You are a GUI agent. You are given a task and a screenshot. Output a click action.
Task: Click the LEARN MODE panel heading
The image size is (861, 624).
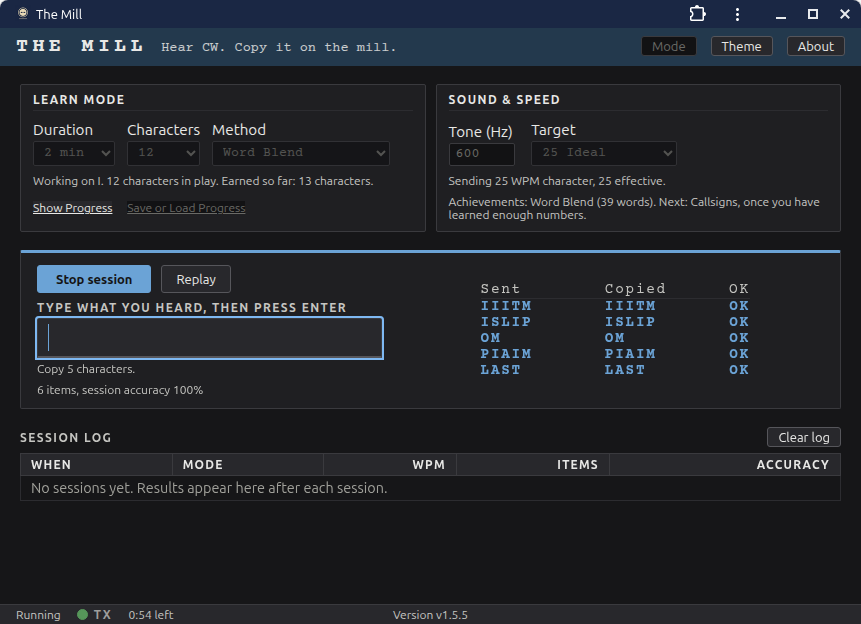click(x=79, y=99)
